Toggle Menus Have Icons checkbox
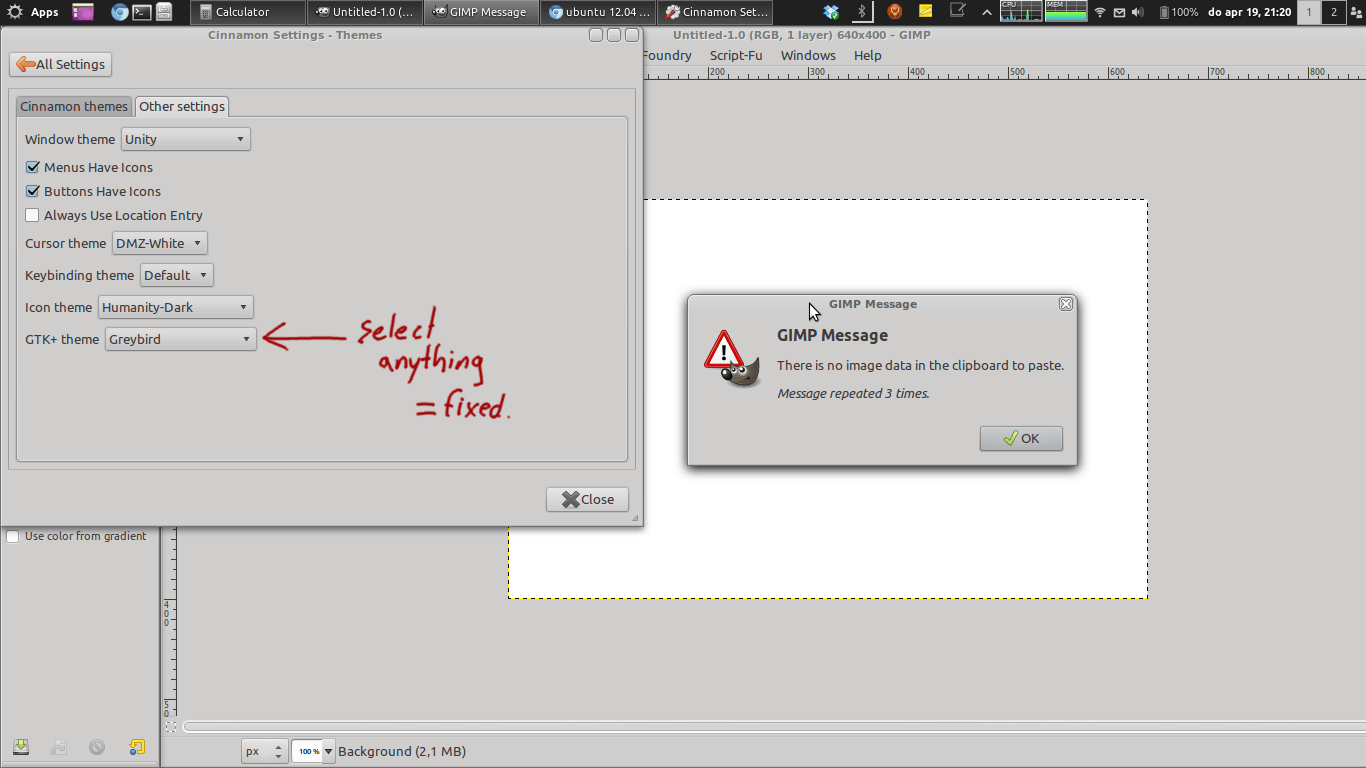The height and width of the screenshot is (768, 1366). click(x=32, y=167)
